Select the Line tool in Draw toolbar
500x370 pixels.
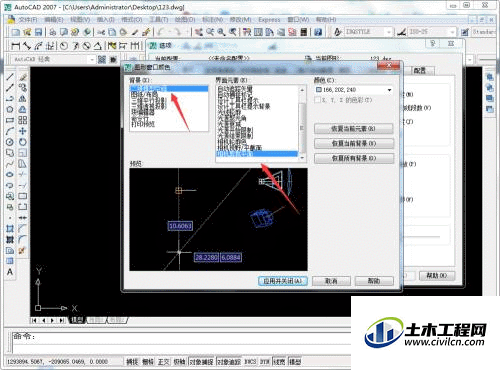pos(10,77)
